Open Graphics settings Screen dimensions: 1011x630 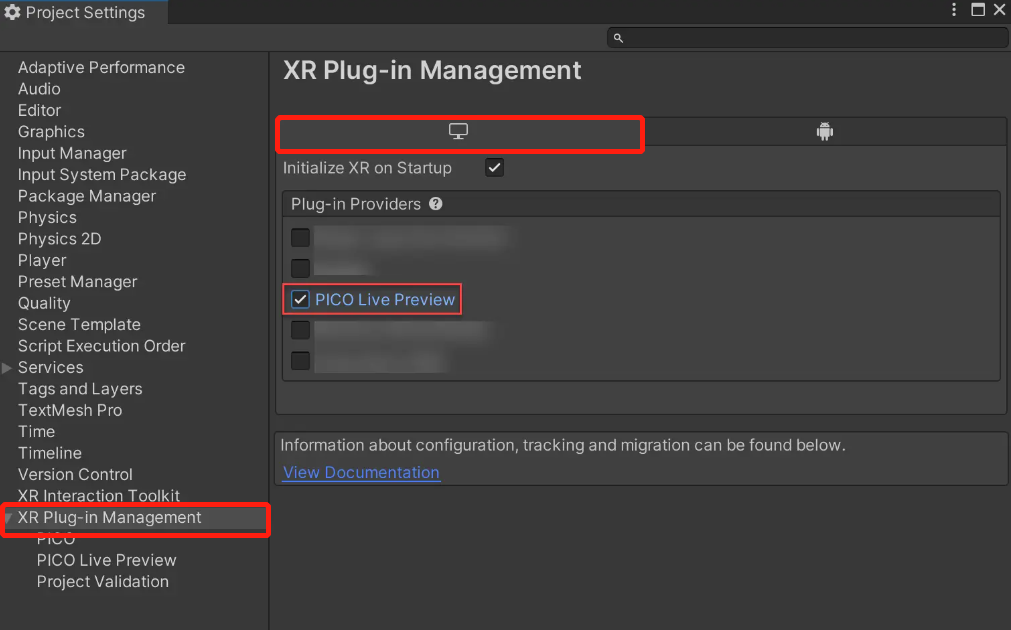tap(51, 132)
